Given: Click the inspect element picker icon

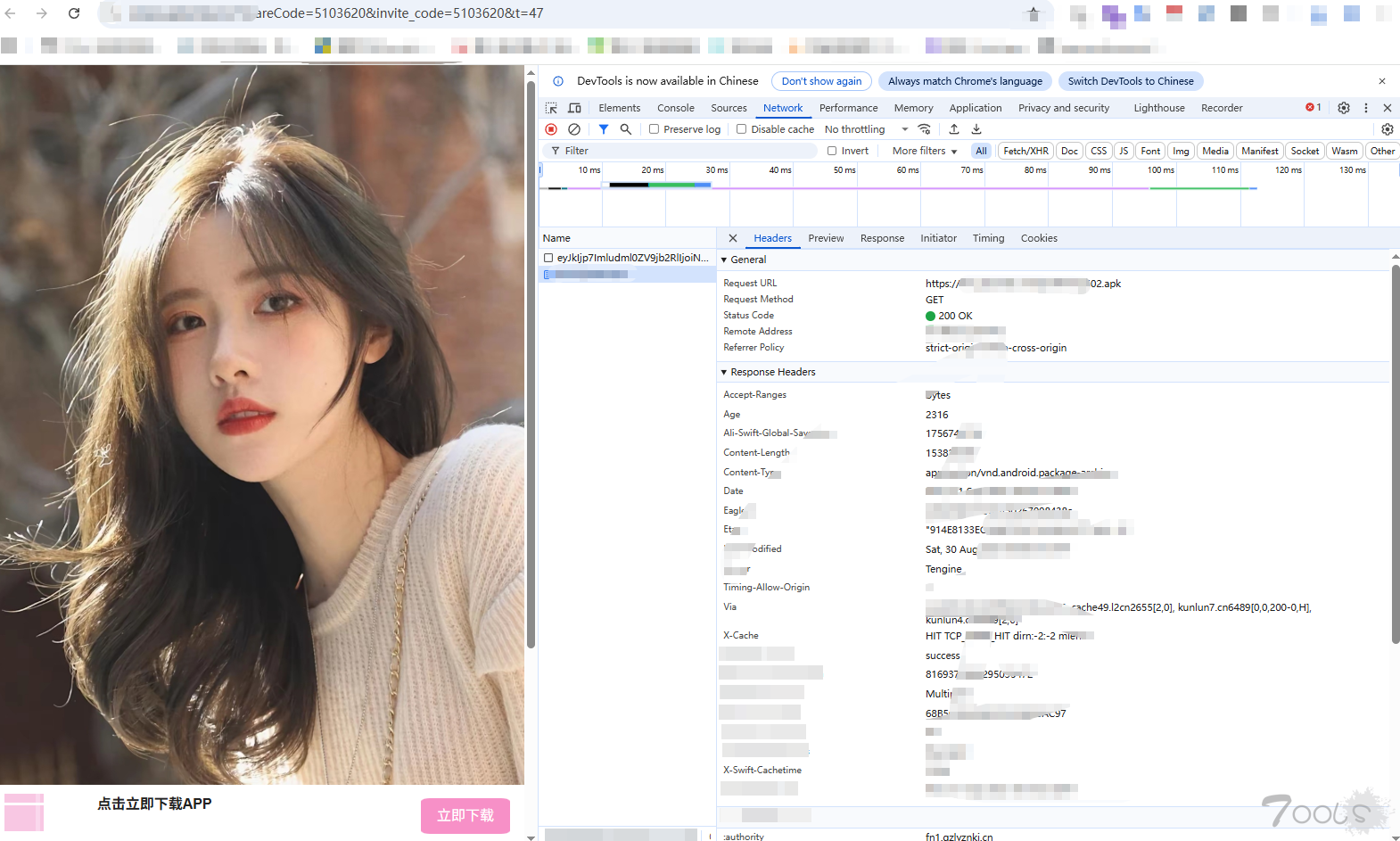Looking at the screenshot, I should pos(551,108).
